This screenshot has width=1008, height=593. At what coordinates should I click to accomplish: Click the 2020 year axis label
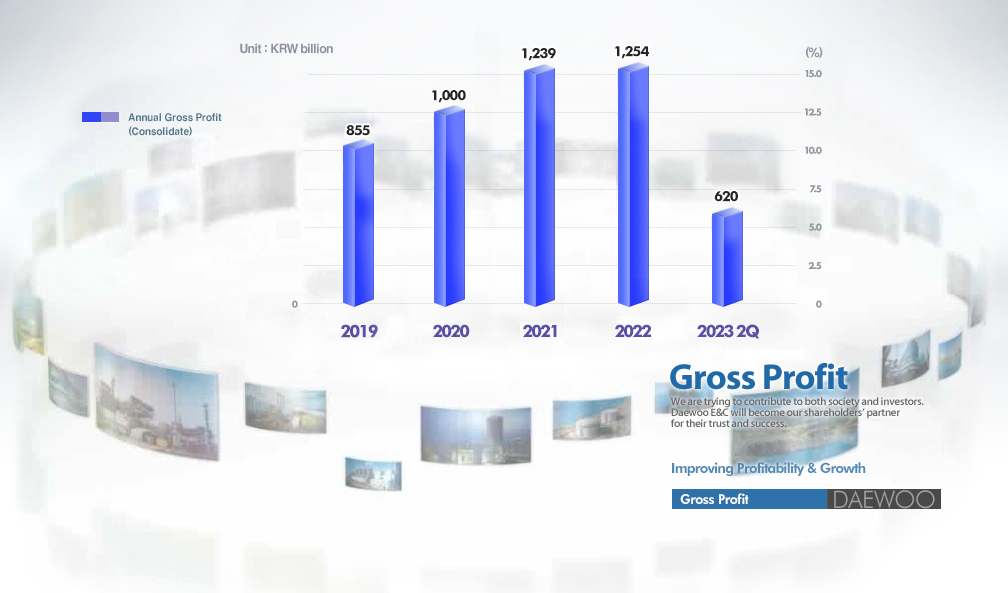[451, 331]
